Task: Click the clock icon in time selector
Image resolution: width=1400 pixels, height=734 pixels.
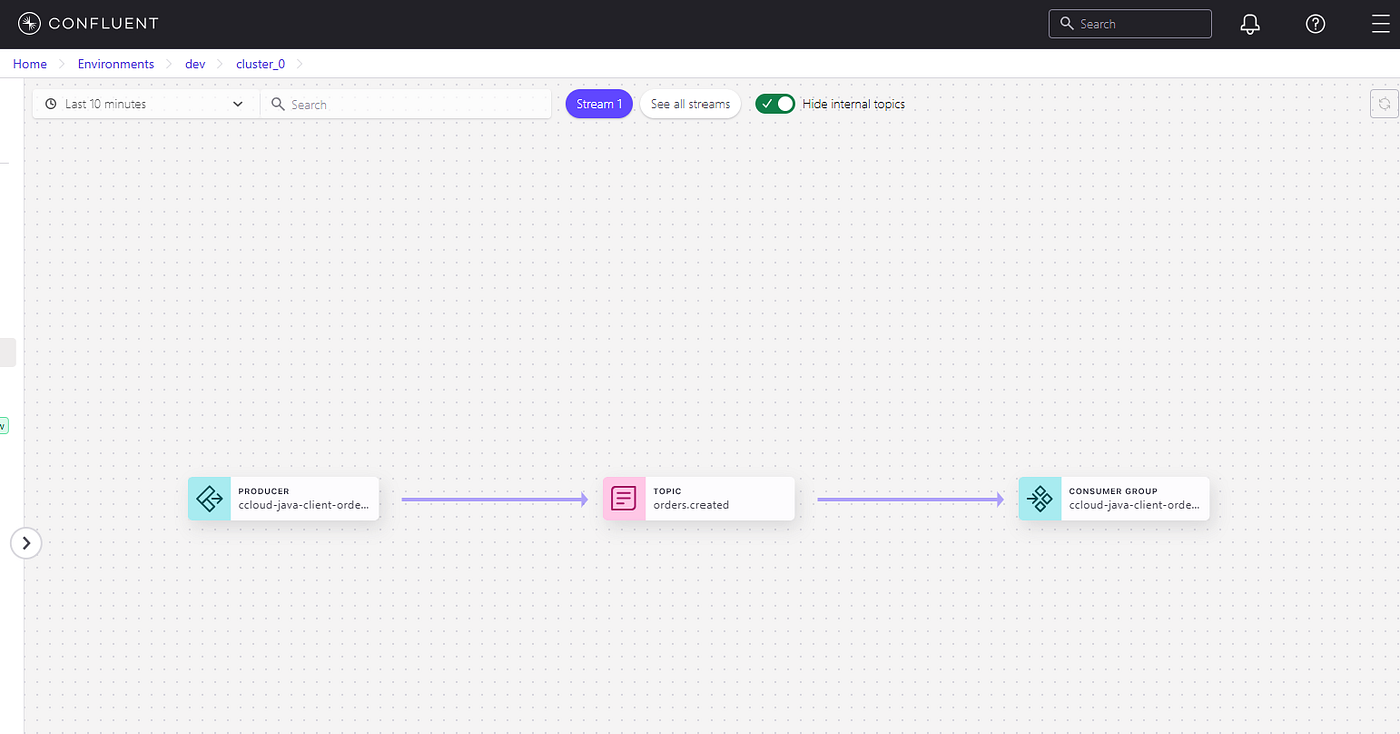Action: (51, 104)
